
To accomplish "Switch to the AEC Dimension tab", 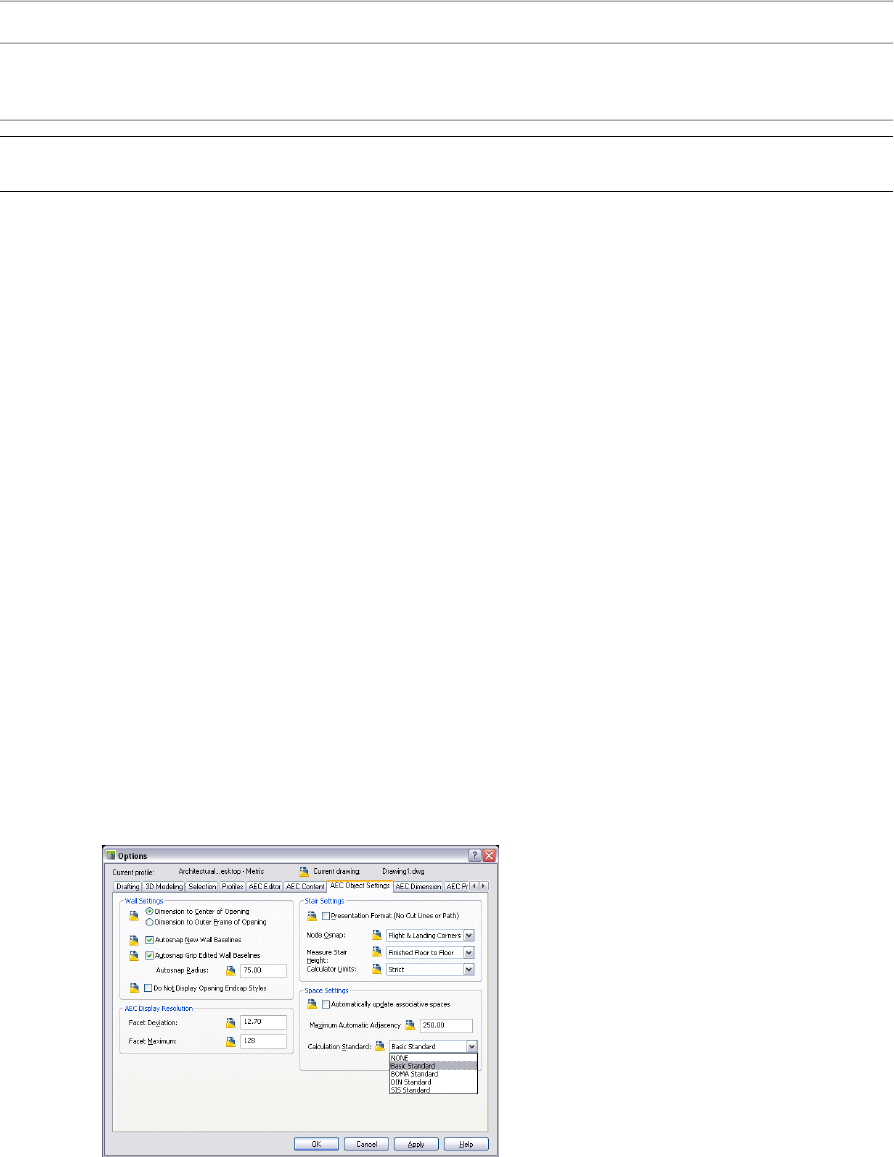I will [x=418, y=886].
